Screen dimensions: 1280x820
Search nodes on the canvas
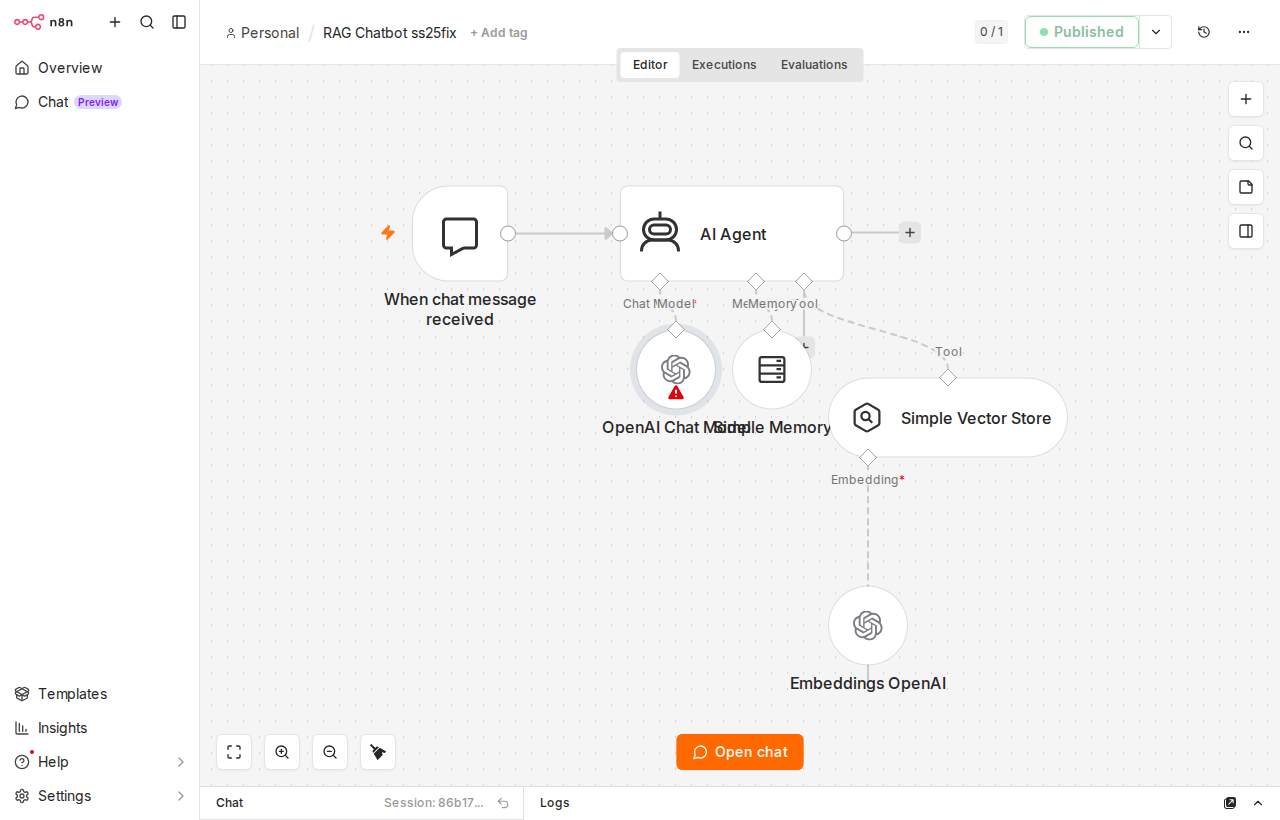pyautogui.click(x=1246, y=143)
